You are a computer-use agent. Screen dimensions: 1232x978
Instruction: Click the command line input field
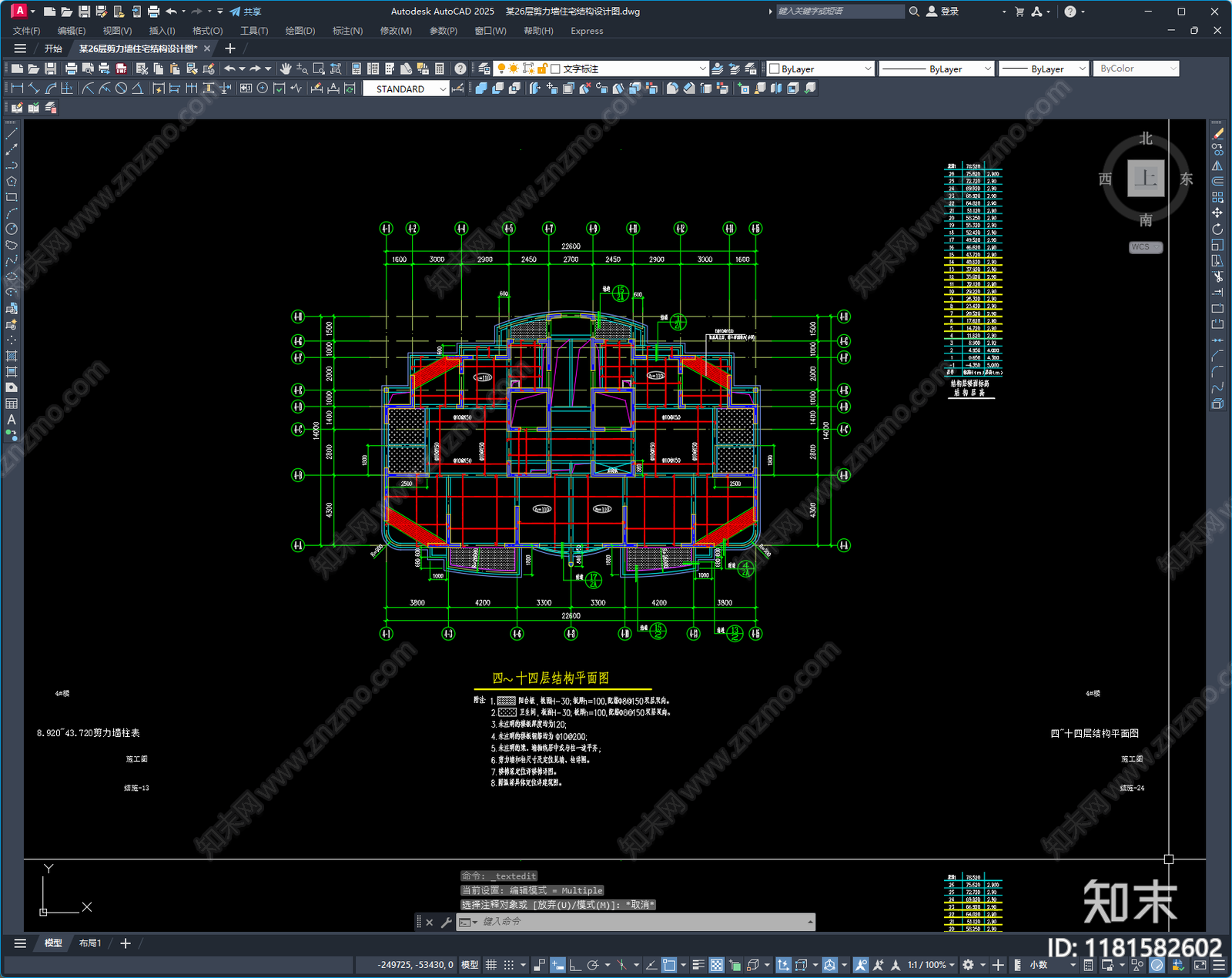point(643,922)
